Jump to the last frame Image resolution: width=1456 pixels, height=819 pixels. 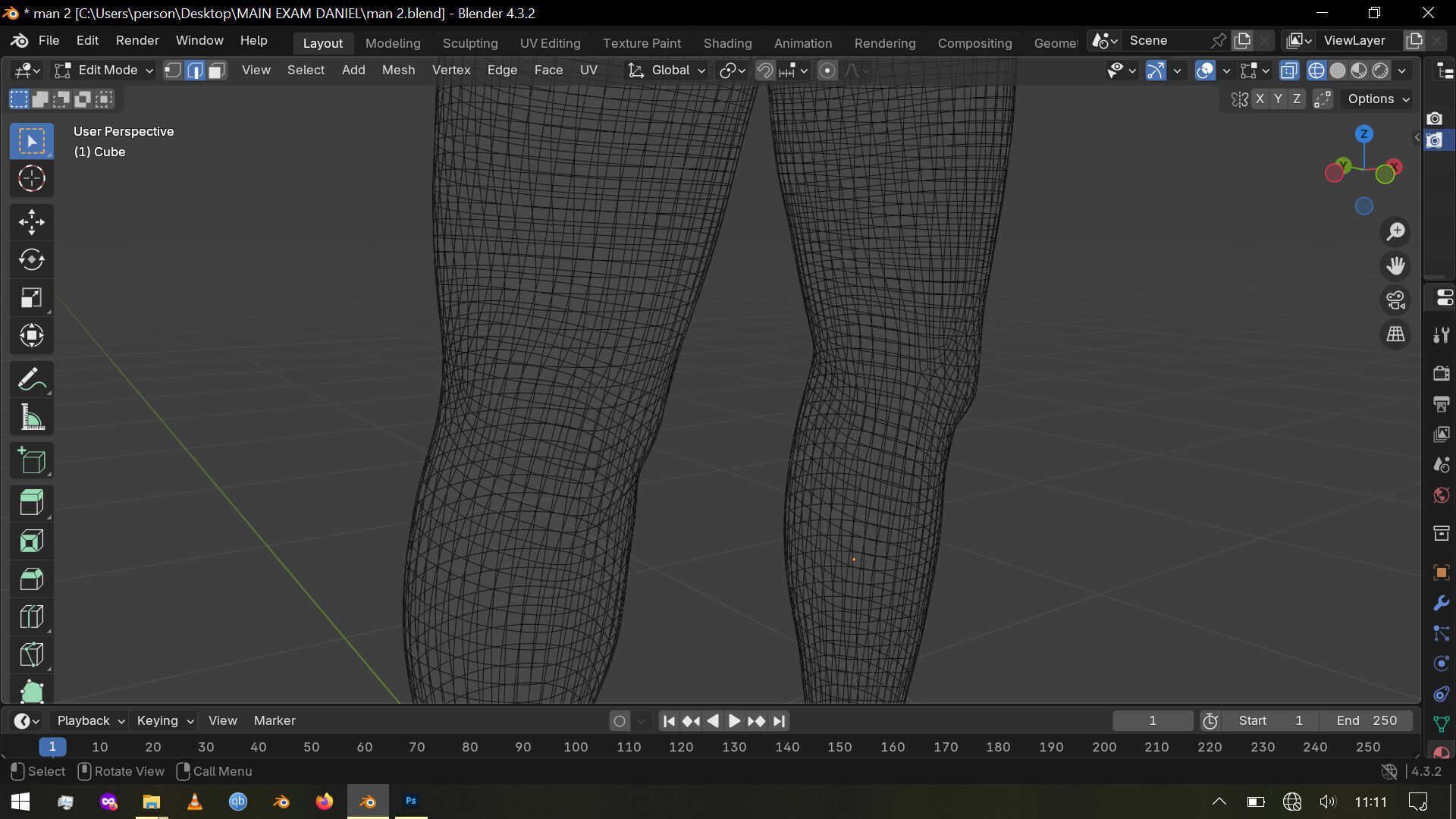pos(779,721)
